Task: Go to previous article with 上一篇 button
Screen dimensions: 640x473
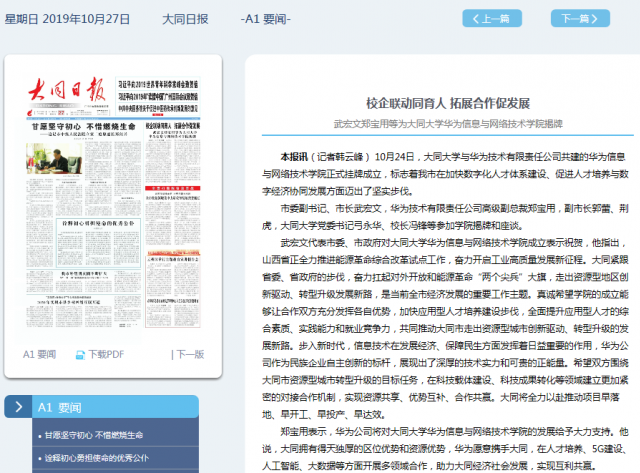Action: 492,18
